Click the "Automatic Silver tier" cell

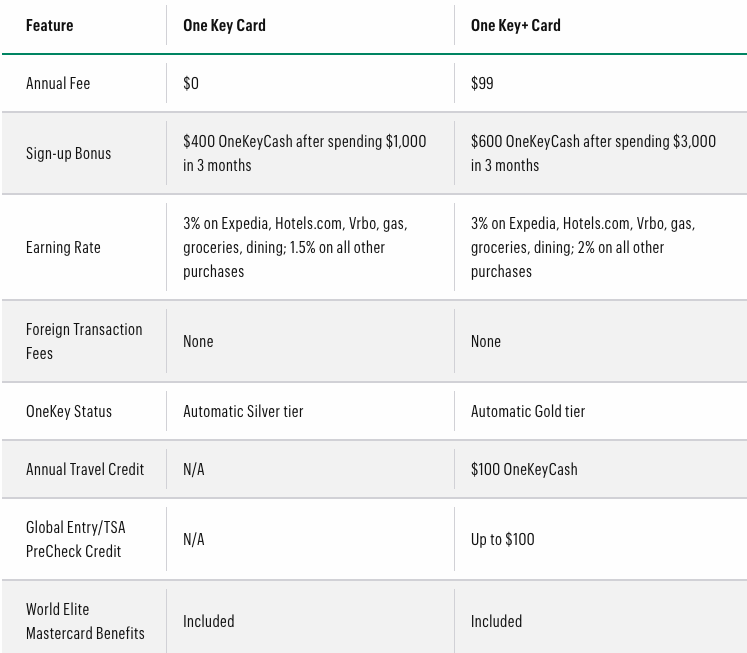243,411
